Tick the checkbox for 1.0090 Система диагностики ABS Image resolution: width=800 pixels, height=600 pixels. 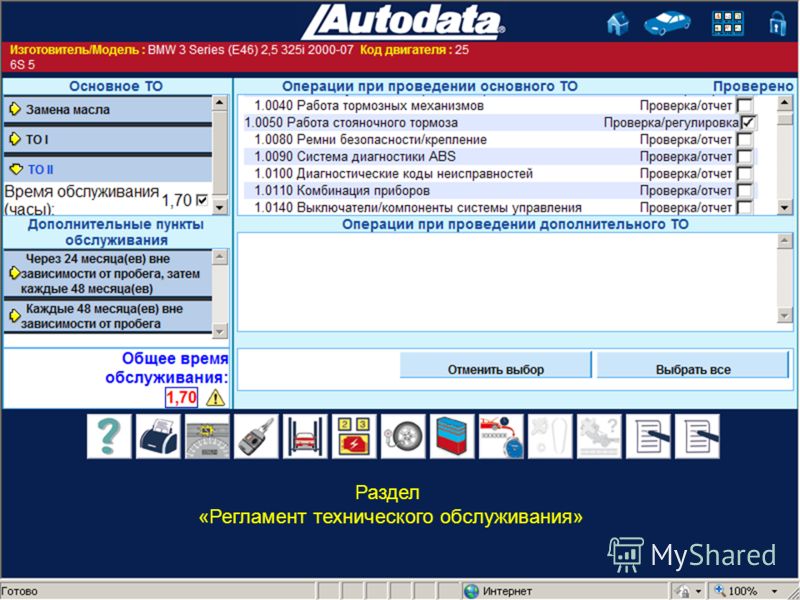coord(744,157)
